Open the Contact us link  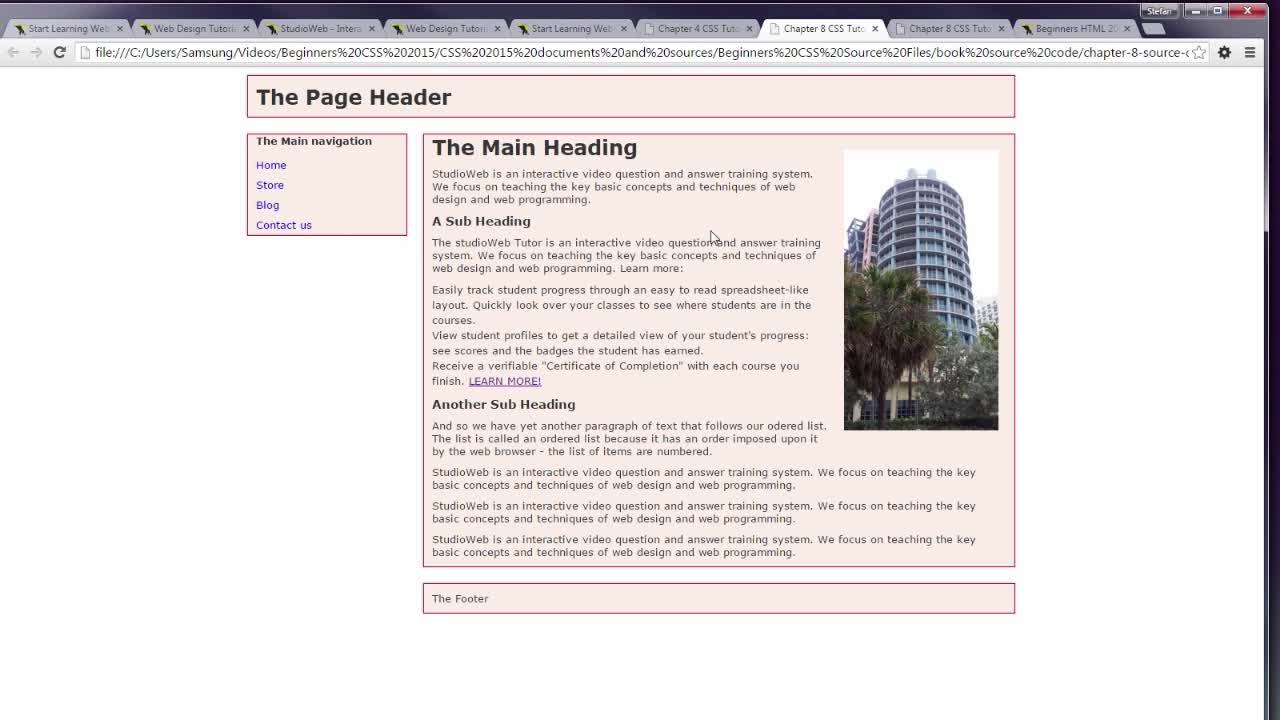(x=284, y=225)
